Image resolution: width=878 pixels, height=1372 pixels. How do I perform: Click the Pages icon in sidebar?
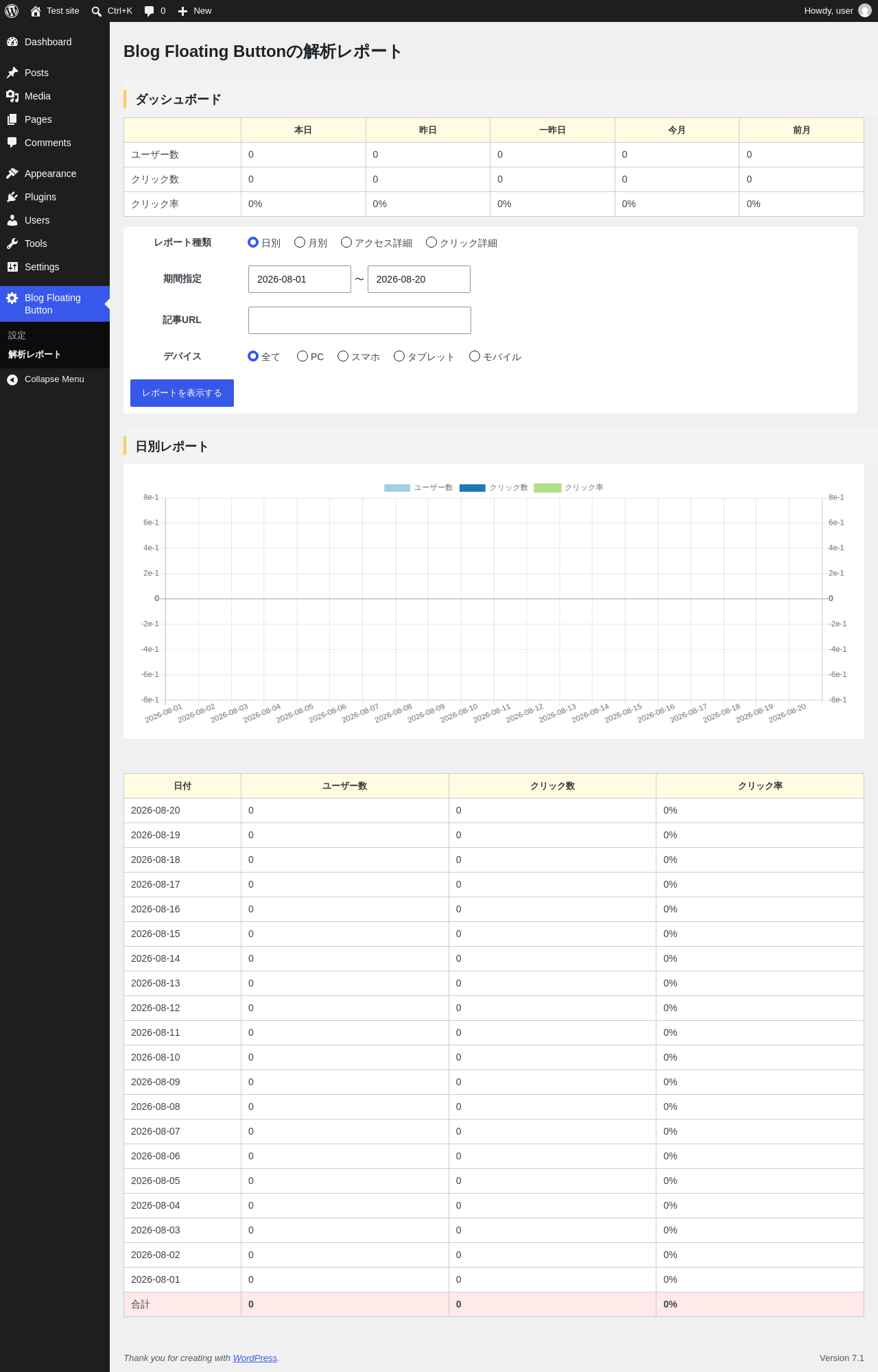pyautogui.click(x=12, y=119)
